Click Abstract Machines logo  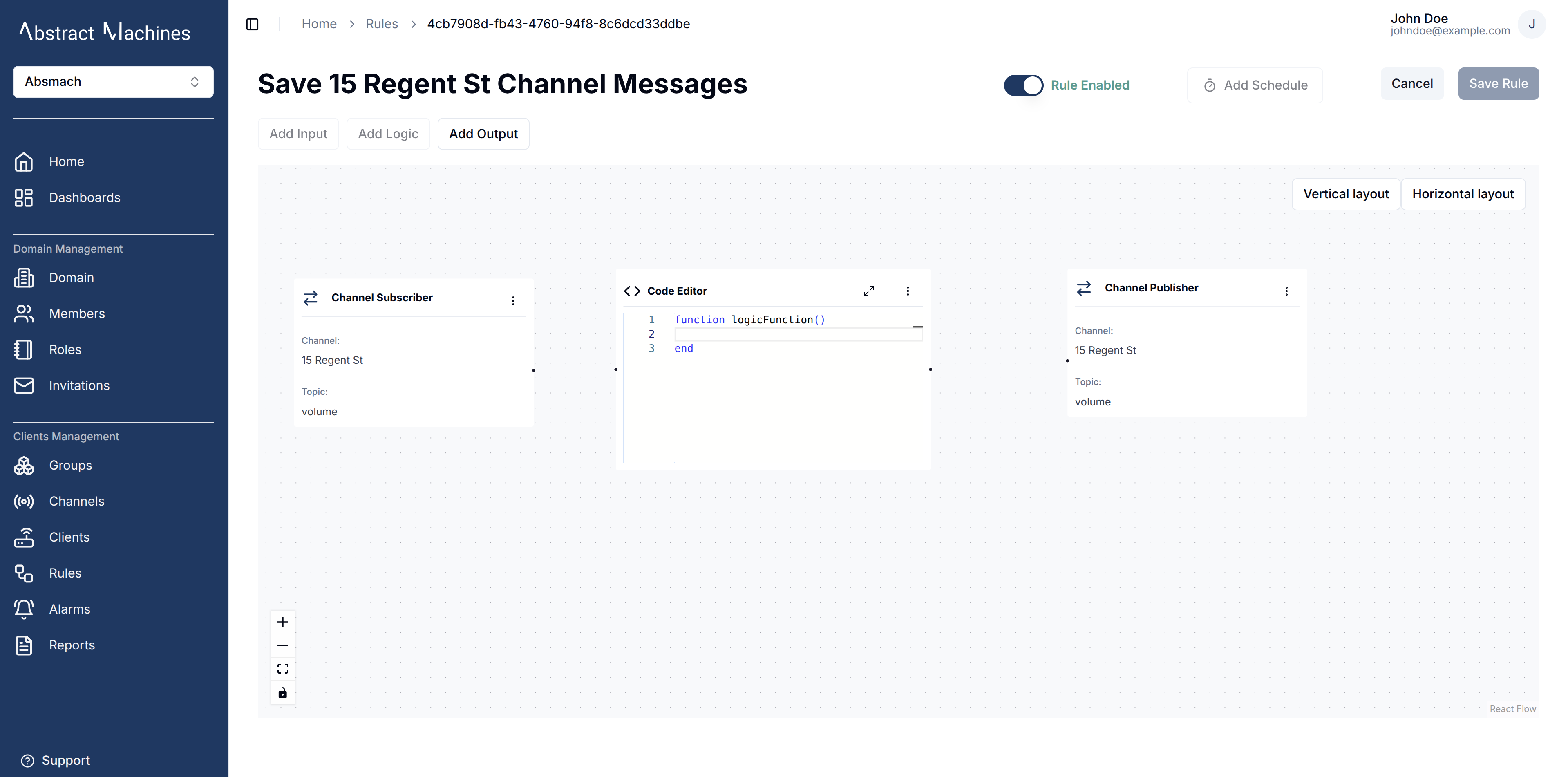click(105, 31)
